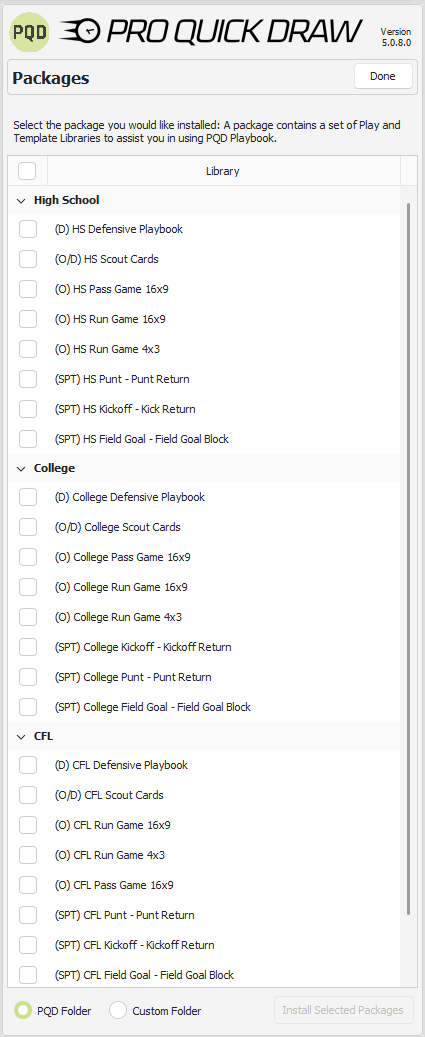
Task: Click Install Selected Packages button
Action: (x=343, y=1010)
